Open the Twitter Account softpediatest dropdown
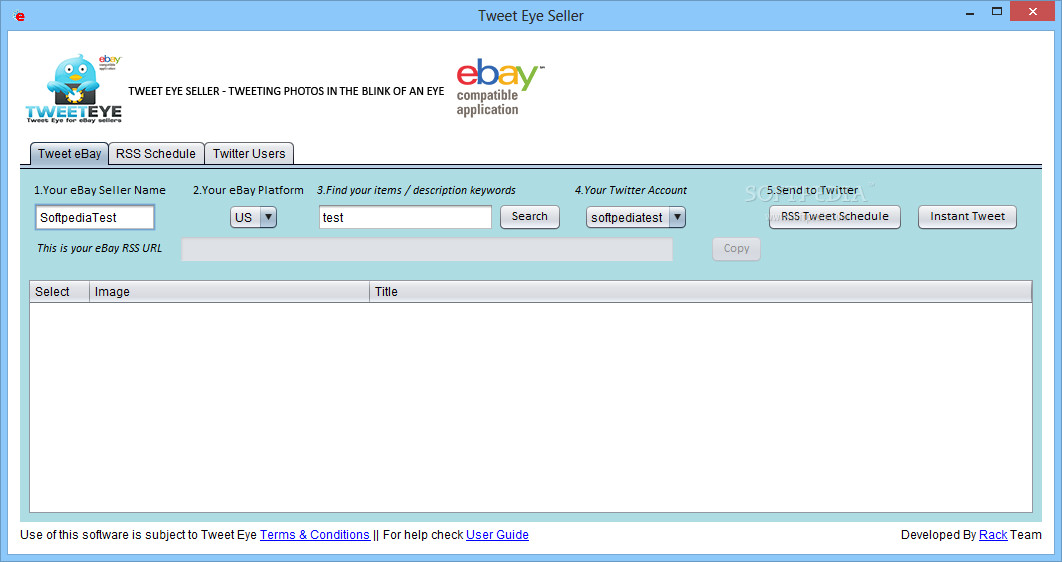Screen dimensions: 1062x562 (635, 217)
